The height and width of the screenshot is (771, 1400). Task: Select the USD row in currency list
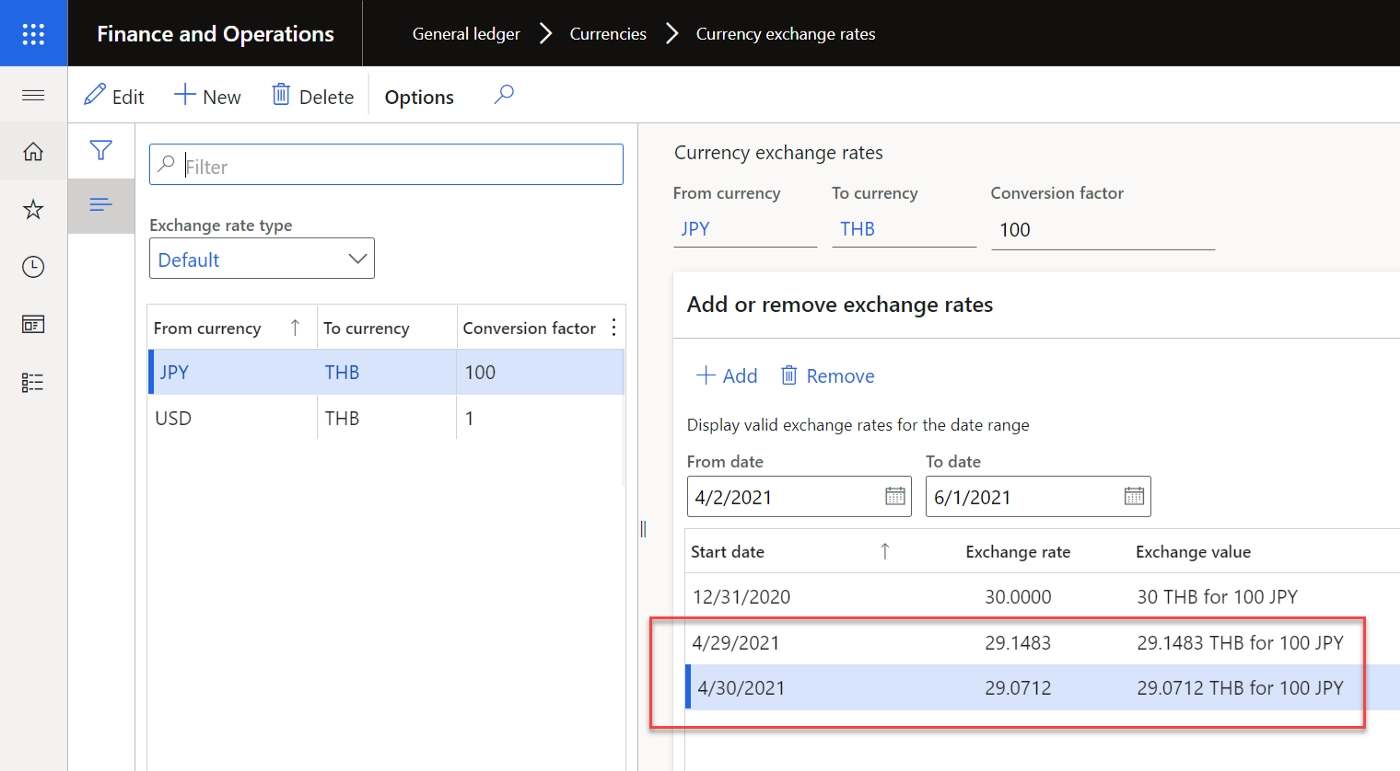click(x=386, y=418)
